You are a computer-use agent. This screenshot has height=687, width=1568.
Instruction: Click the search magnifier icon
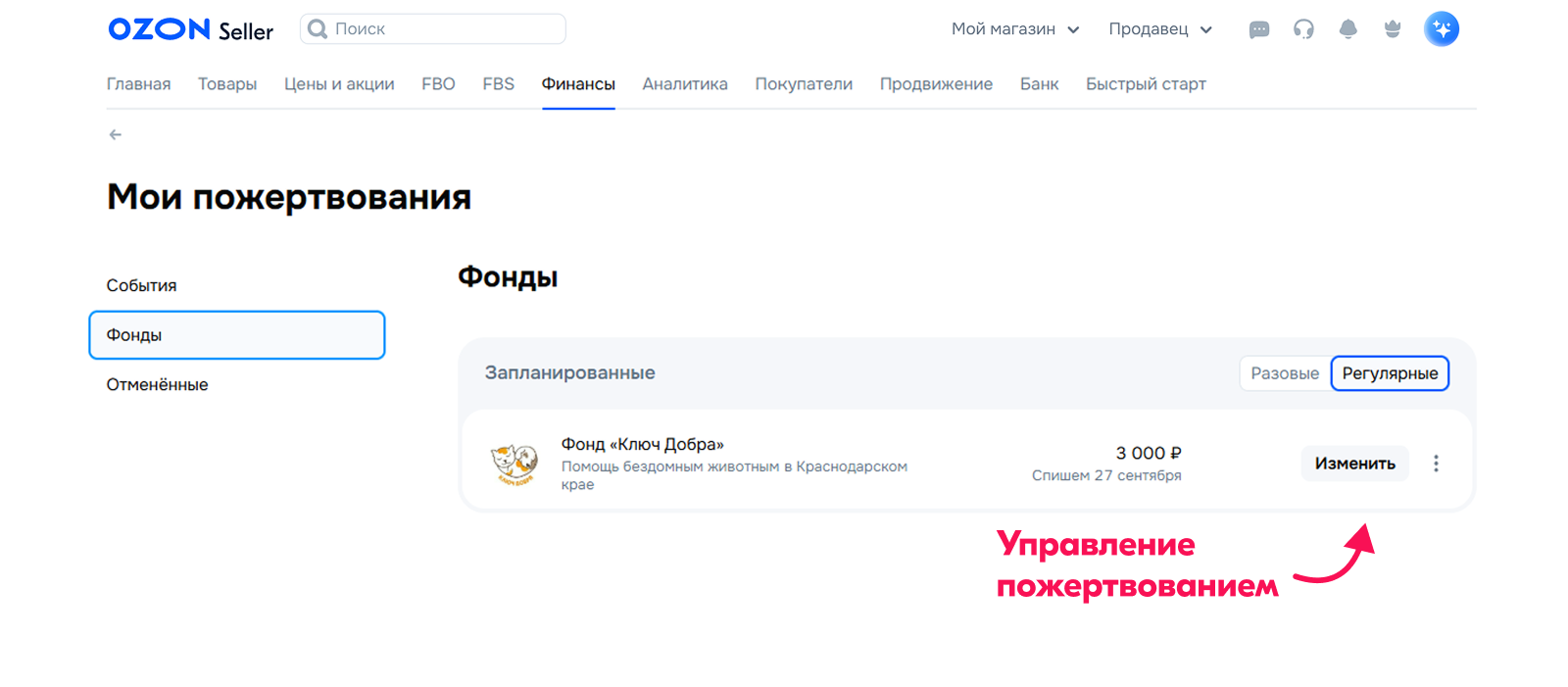pos(318,29)
